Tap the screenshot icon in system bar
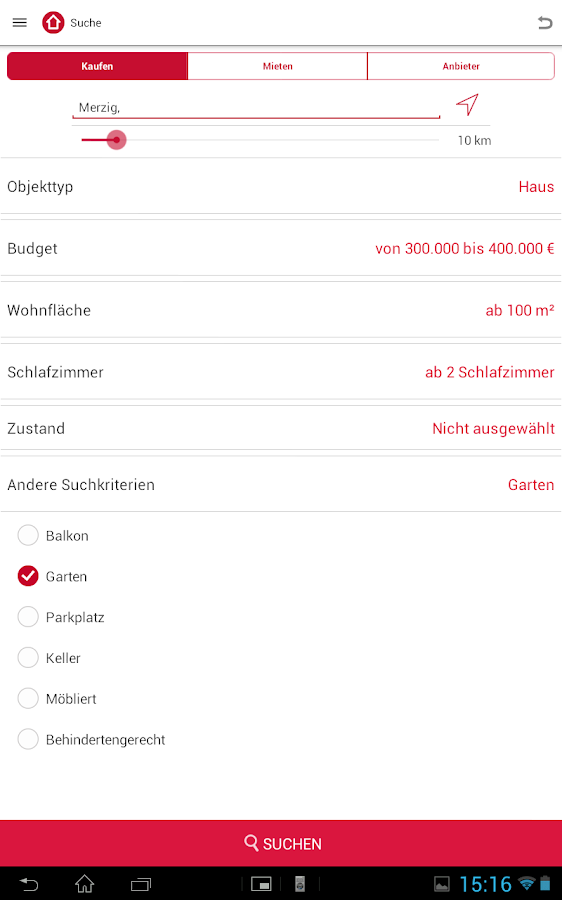Screen dimensions: 562x900 click(x=261, y=884)
